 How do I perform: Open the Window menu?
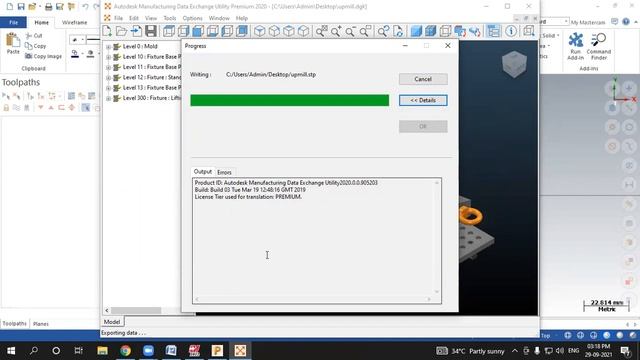(219, 18)
